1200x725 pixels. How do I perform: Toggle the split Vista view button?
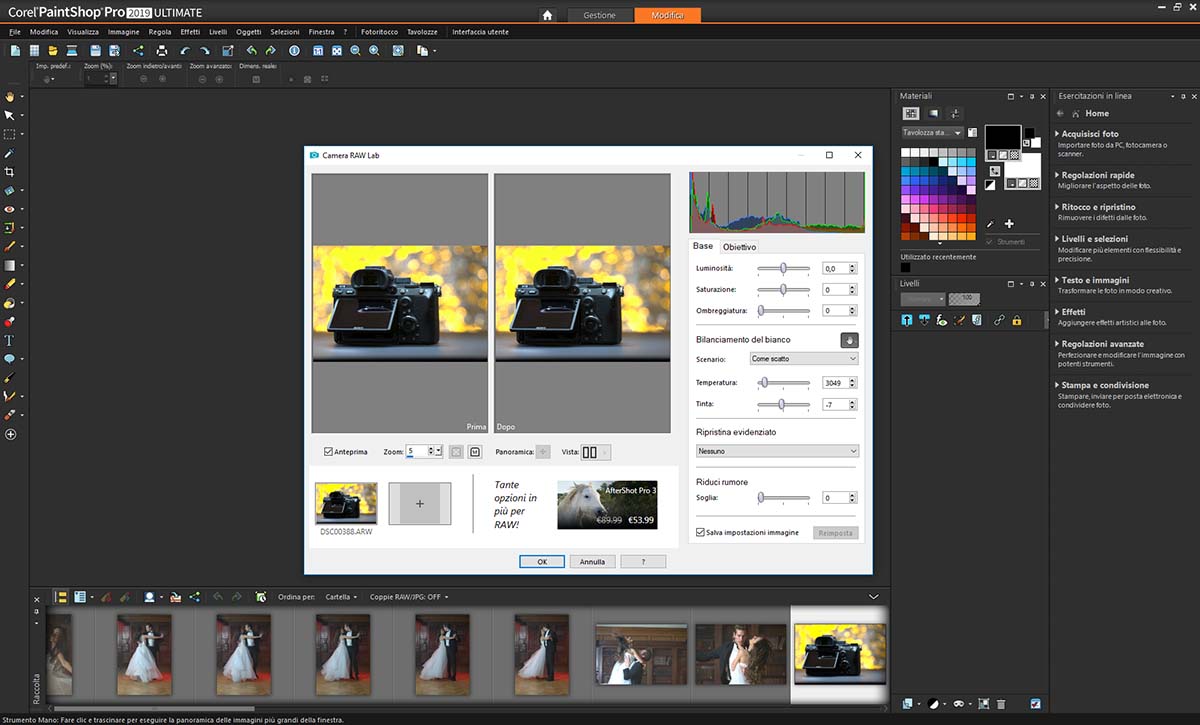pyautogui.click(x=589, y=452)
